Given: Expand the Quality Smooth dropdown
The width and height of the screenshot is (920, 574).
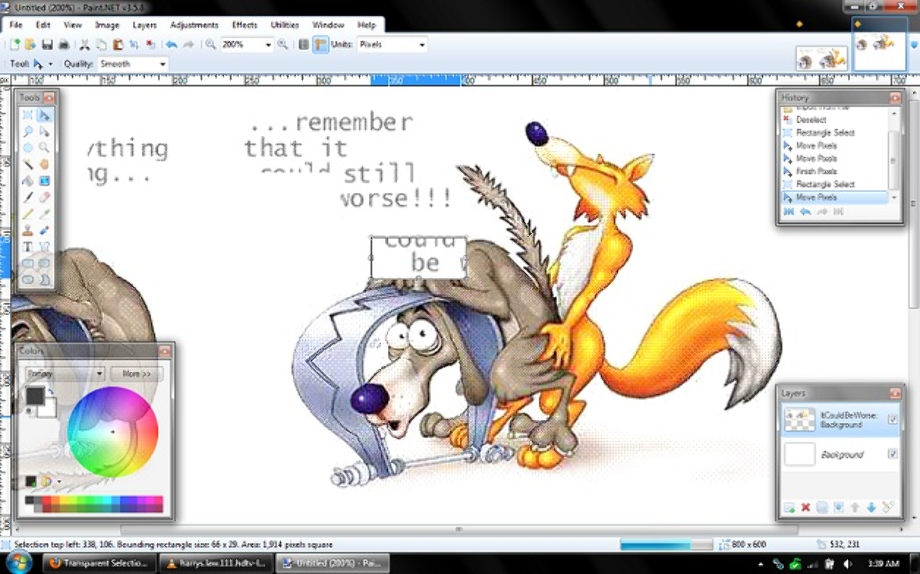Looking at the screenshot, I should (161, 64).
